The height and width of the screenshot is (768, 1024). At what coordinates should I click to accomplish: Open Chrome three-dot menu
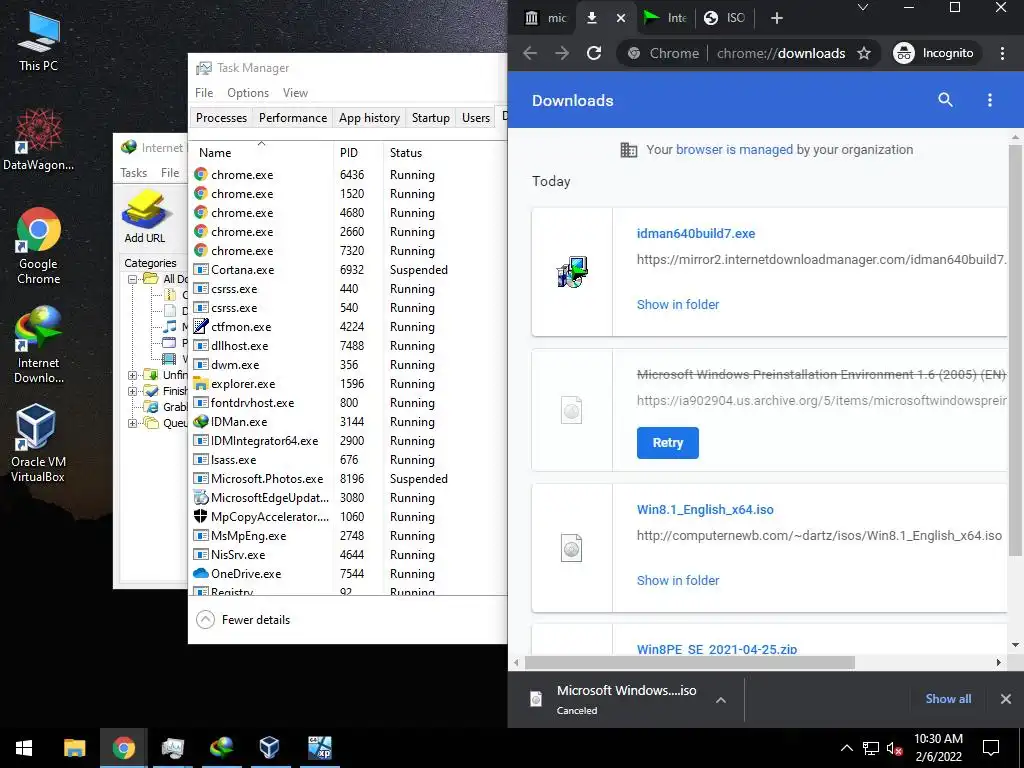(1002, 54)
